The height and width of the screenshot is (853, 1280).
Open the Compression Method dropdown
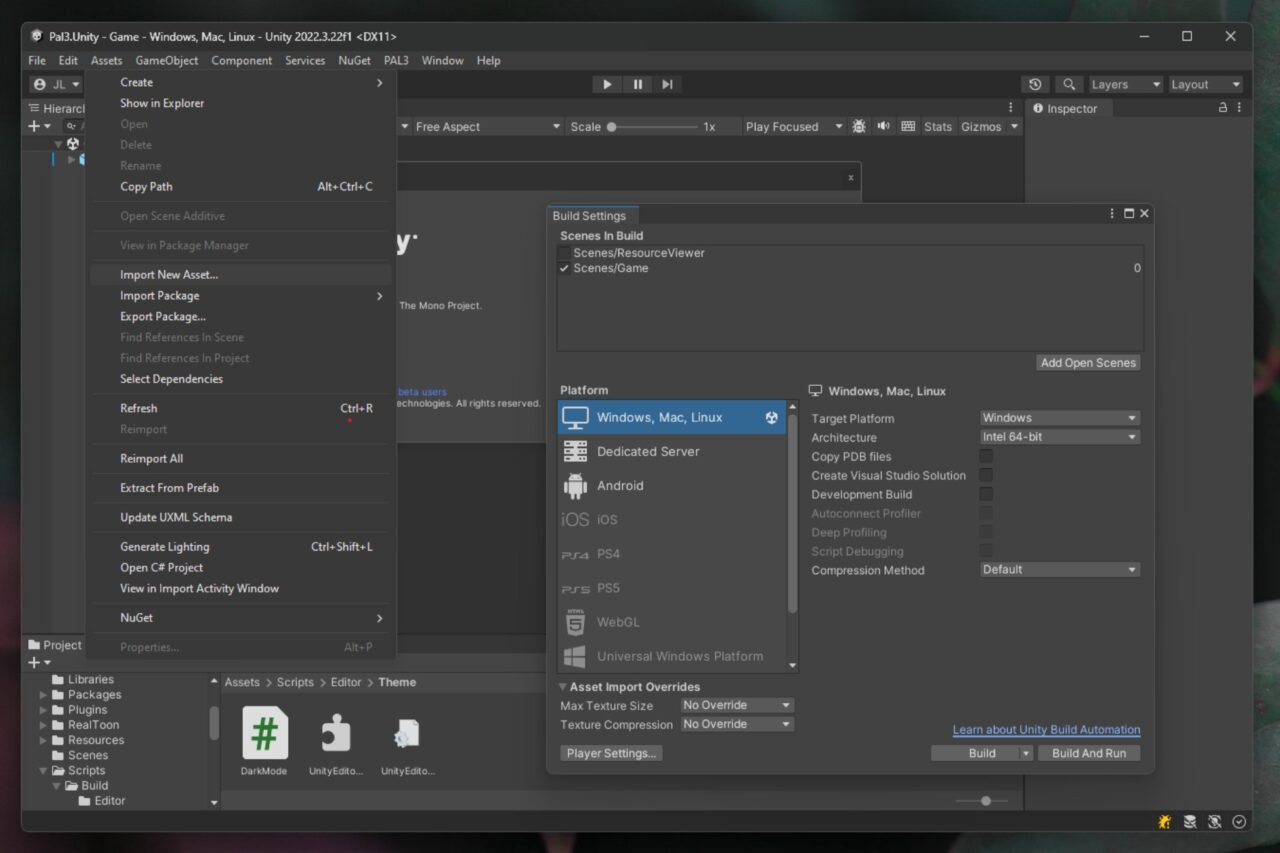coord(1060,570)
